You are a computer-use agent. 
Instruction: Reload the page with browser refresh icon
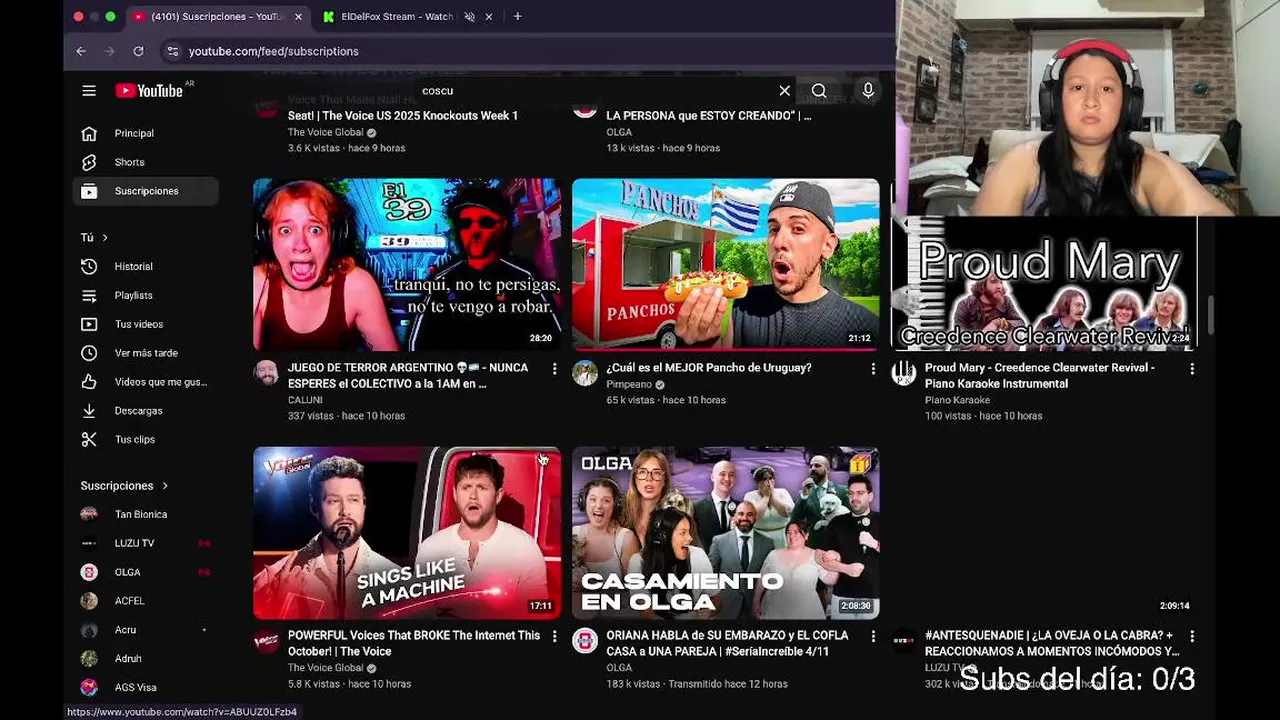click(138, 51)
